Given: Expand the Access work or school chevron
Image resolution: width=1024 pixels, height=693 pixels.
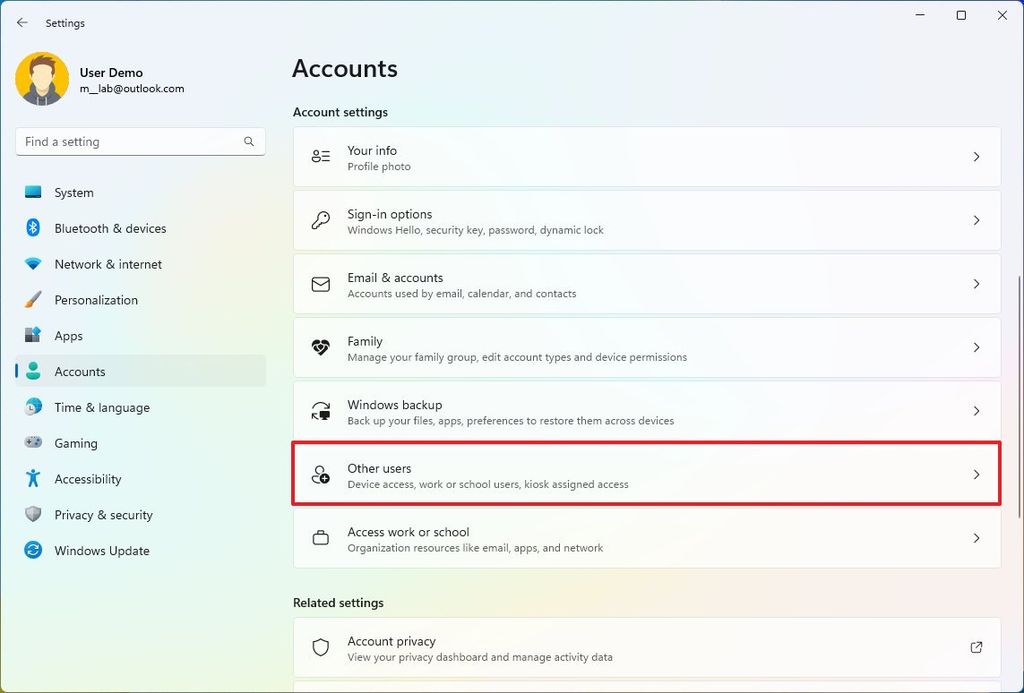Looking at the screenshot, I should [x=977, y=538].
